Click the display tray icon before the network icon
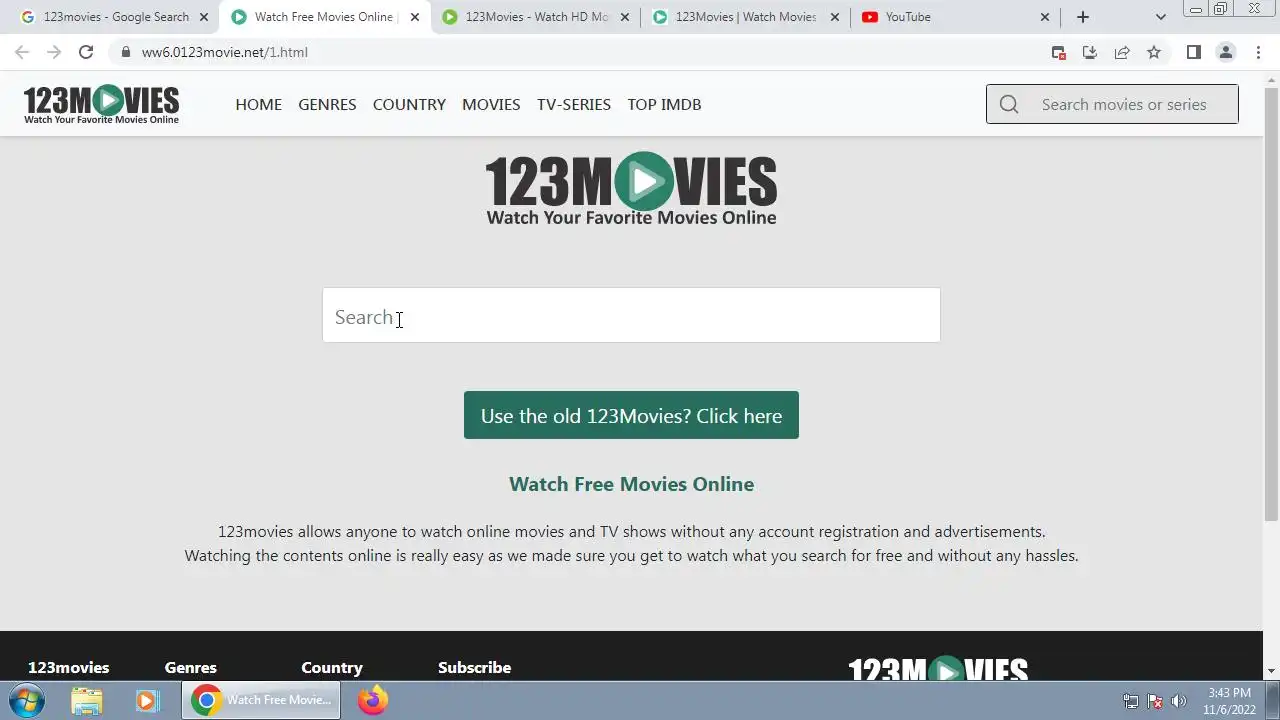 pos(1131,701)
